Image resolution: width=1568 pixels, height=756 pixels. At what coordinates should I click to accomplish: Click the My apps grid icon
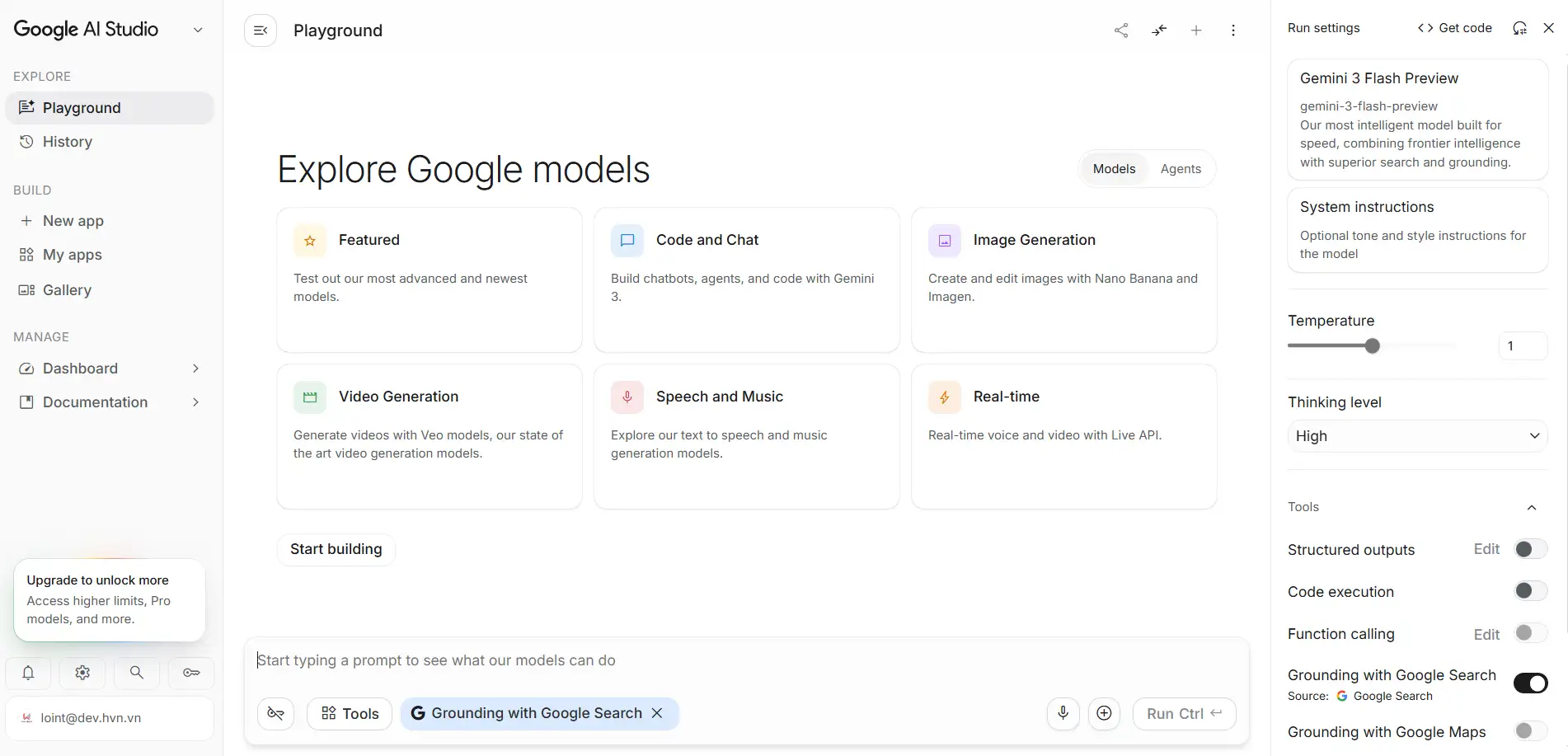[26, 255]
